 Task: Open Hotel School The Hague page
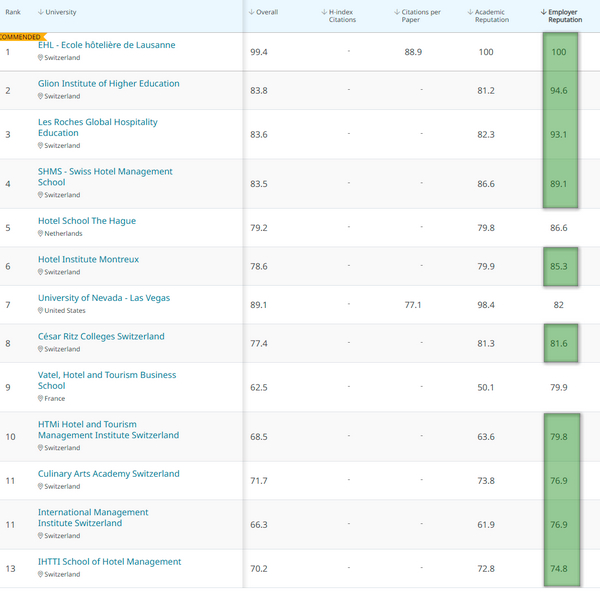point(87,221)
